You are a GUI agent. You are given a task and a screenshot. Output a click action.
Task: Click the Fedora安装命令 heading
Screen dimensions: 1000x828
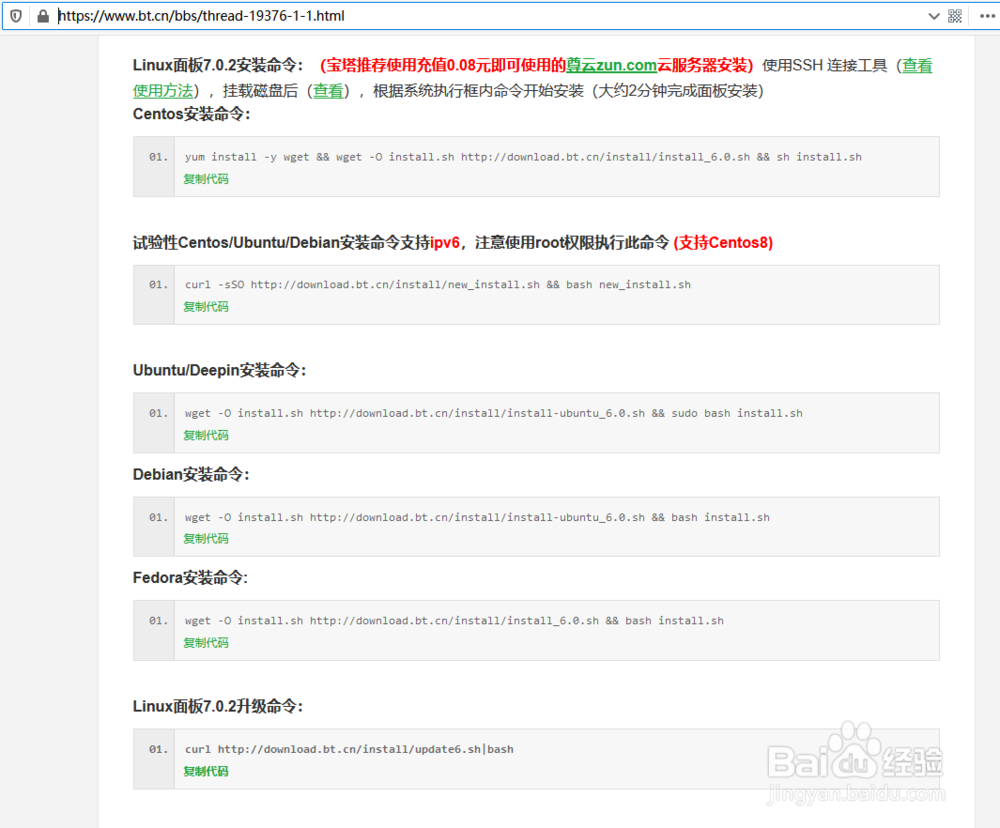[x=190, y=578]
